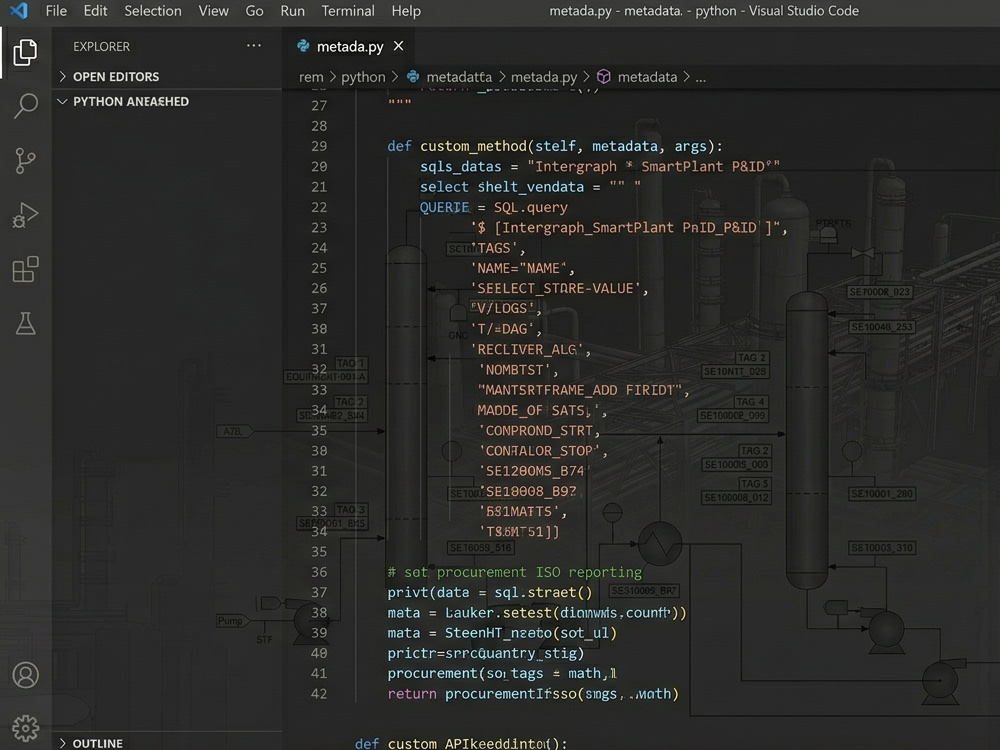Click the 'metadata' symbol breadcrumb
Screen dimensions: 1000x750
coord(647,77)
